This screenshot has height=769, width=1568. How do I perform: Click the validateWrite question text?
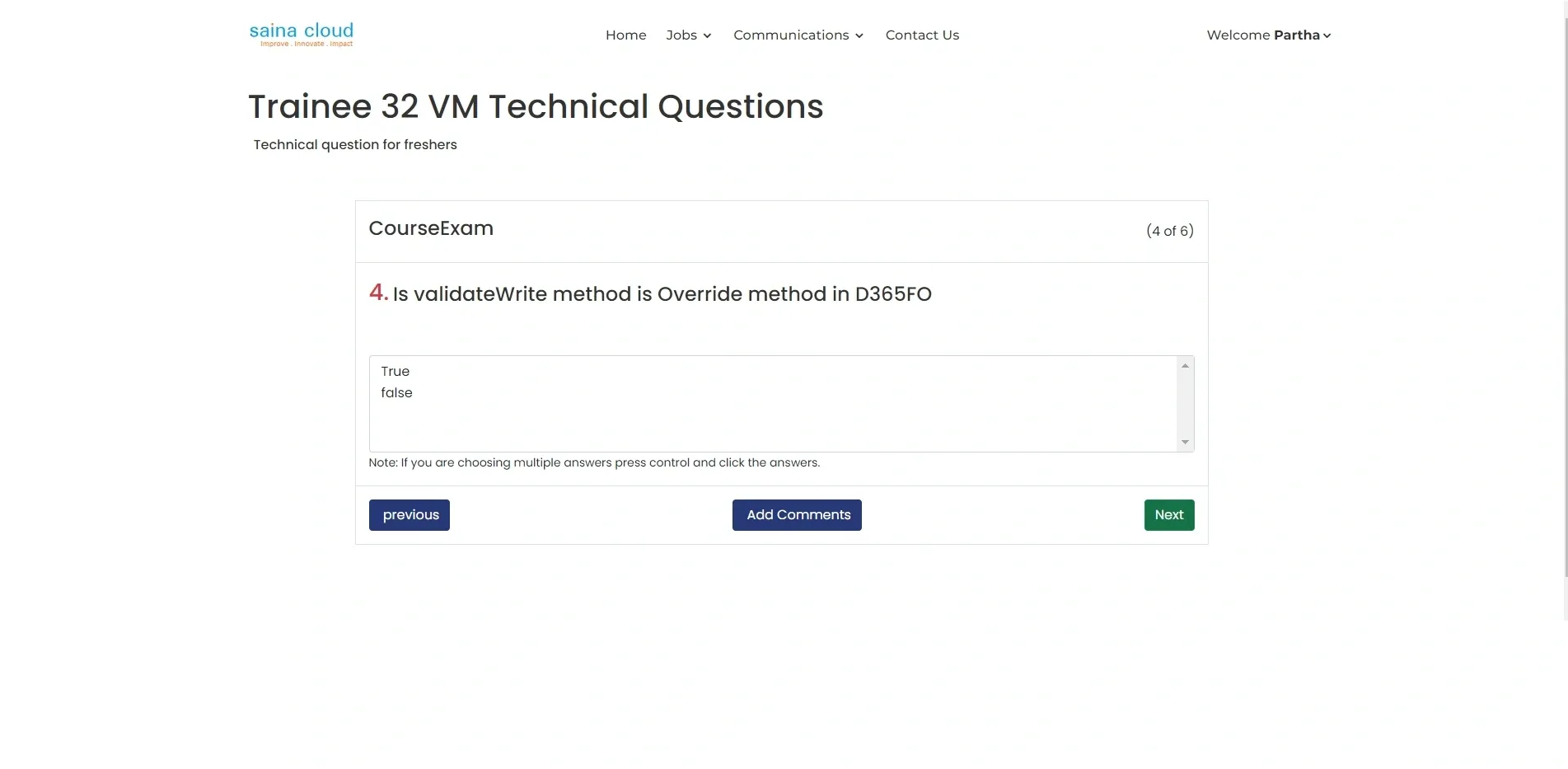662,294
